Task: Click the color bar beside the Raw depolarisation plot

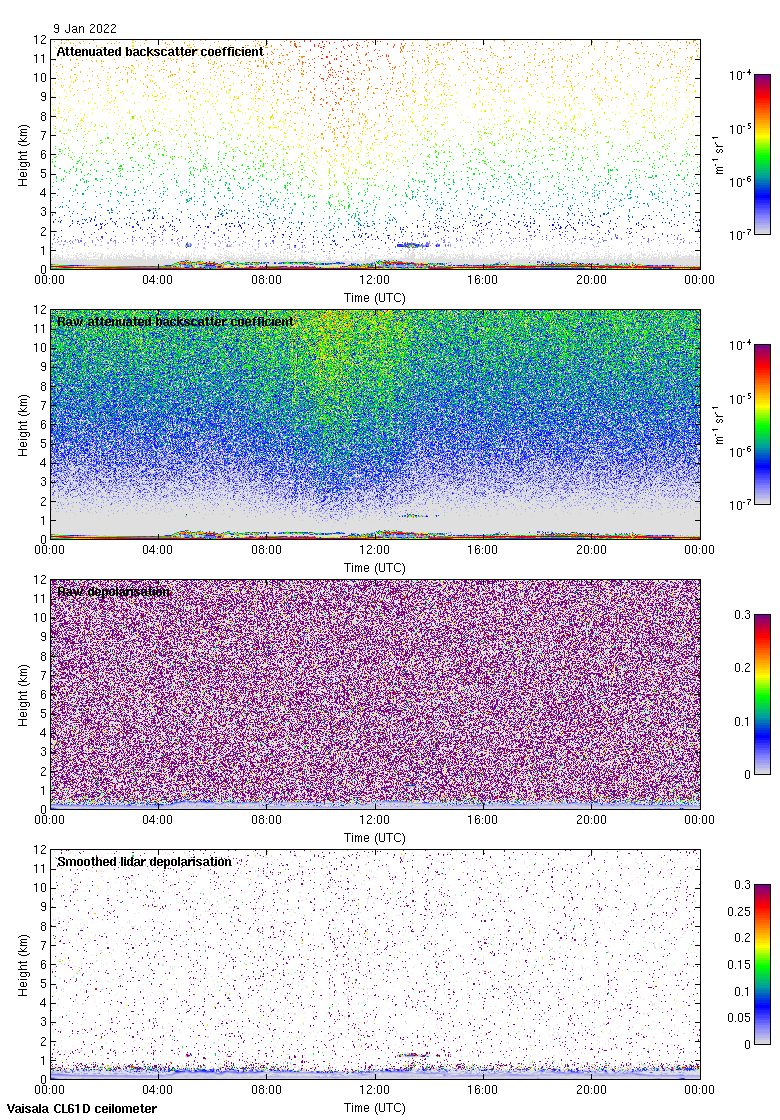Action: tap(762, 694)
